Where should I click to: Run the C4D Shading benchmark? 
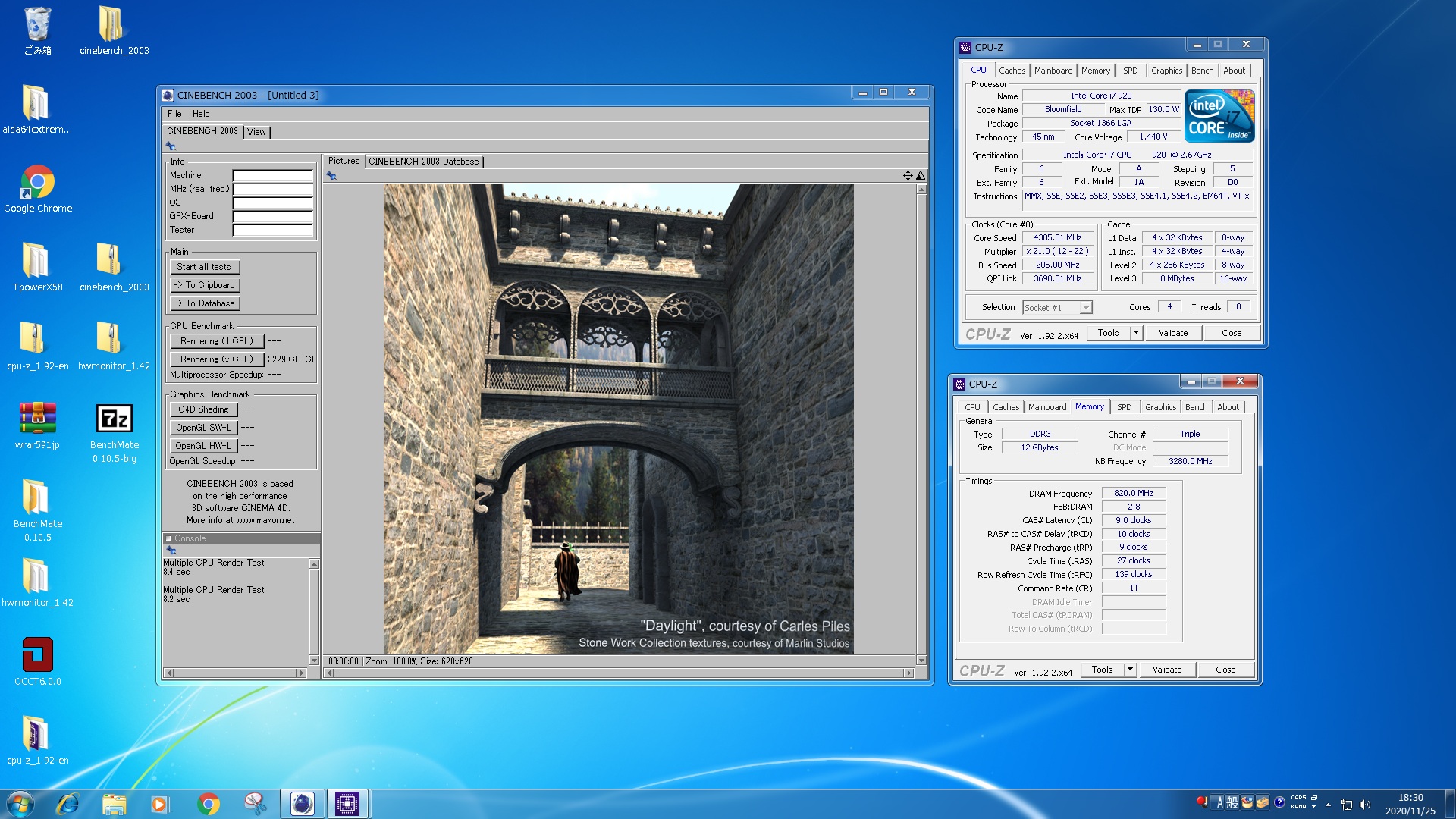[x=203, y=409]
